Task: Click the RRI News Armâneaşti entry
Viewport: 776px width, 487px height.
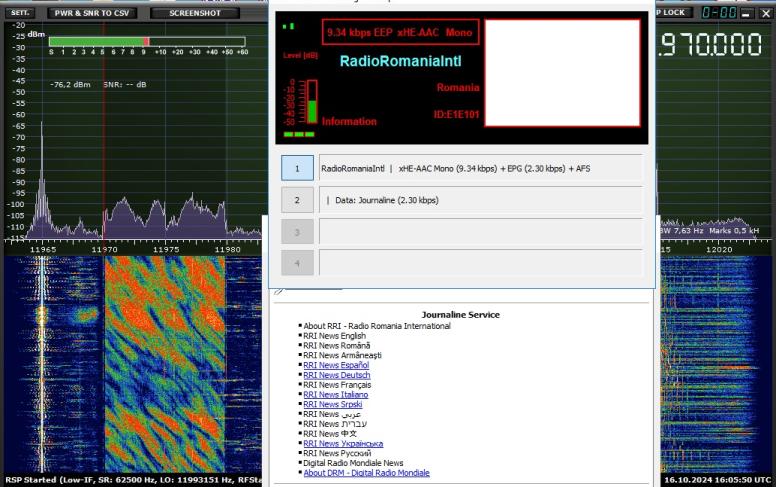Action: click(342, 355)
